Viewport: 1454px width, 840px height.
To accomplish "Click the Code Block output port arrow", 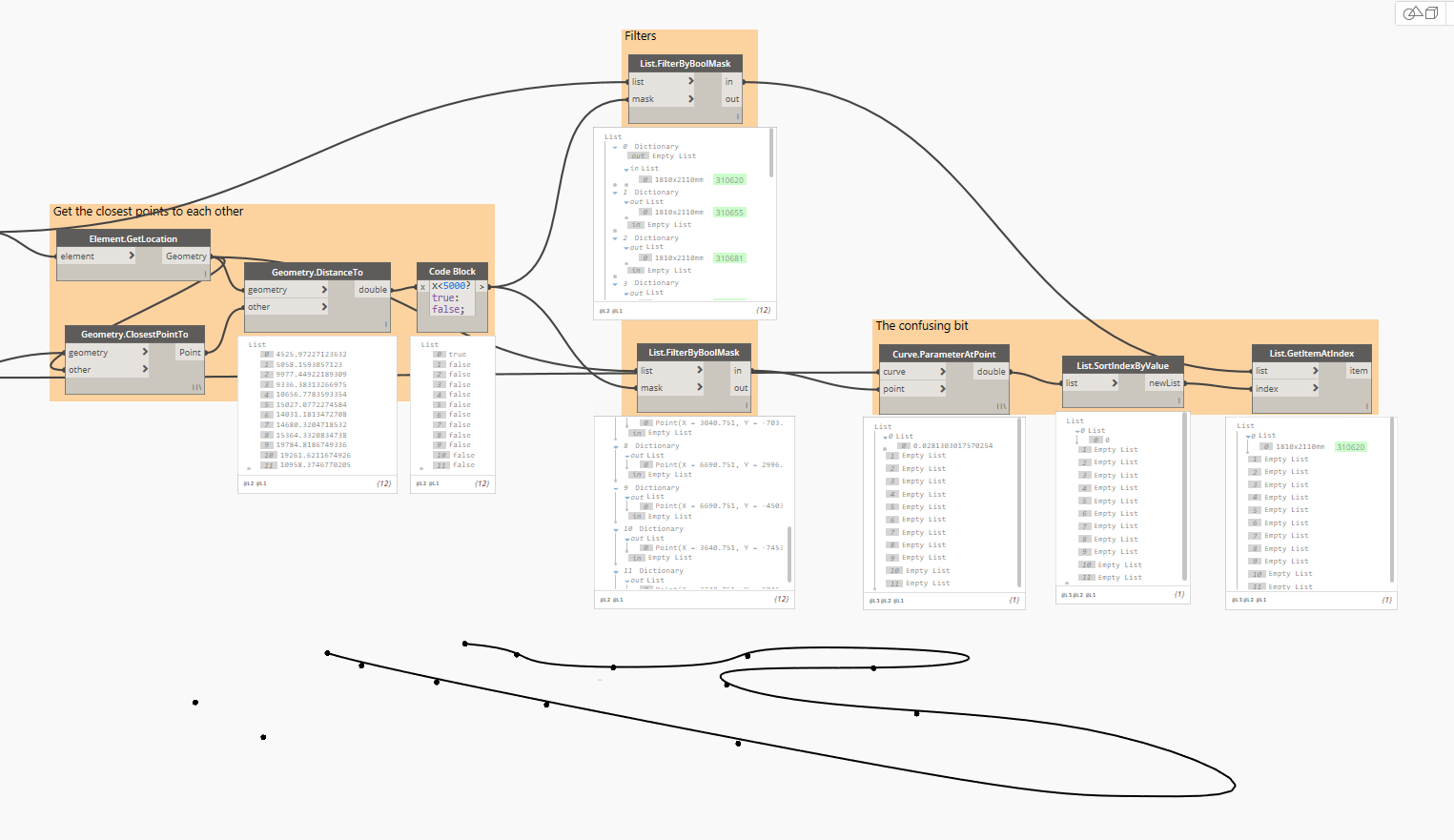I will coord(481,286).
